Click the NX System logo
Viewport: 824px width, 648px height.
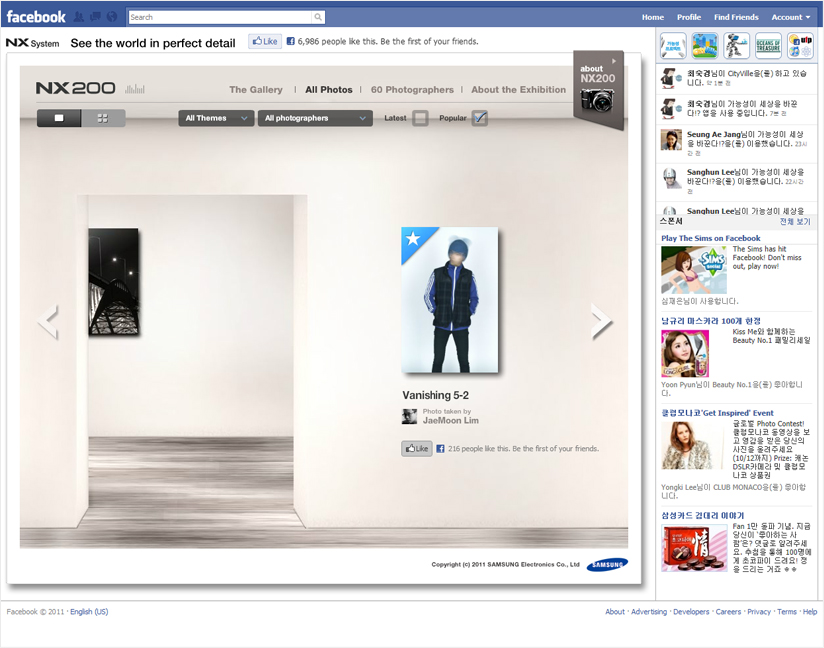(x=32, y=43)
